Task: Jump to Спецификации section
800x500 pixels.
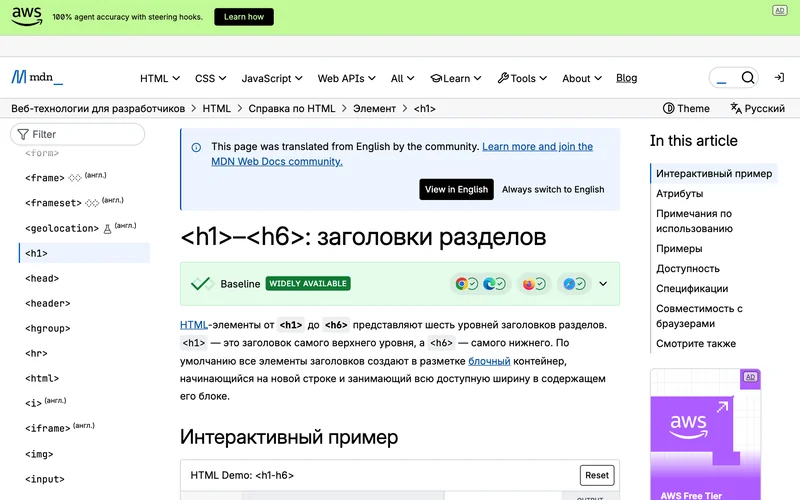Action: coord(692,288)
